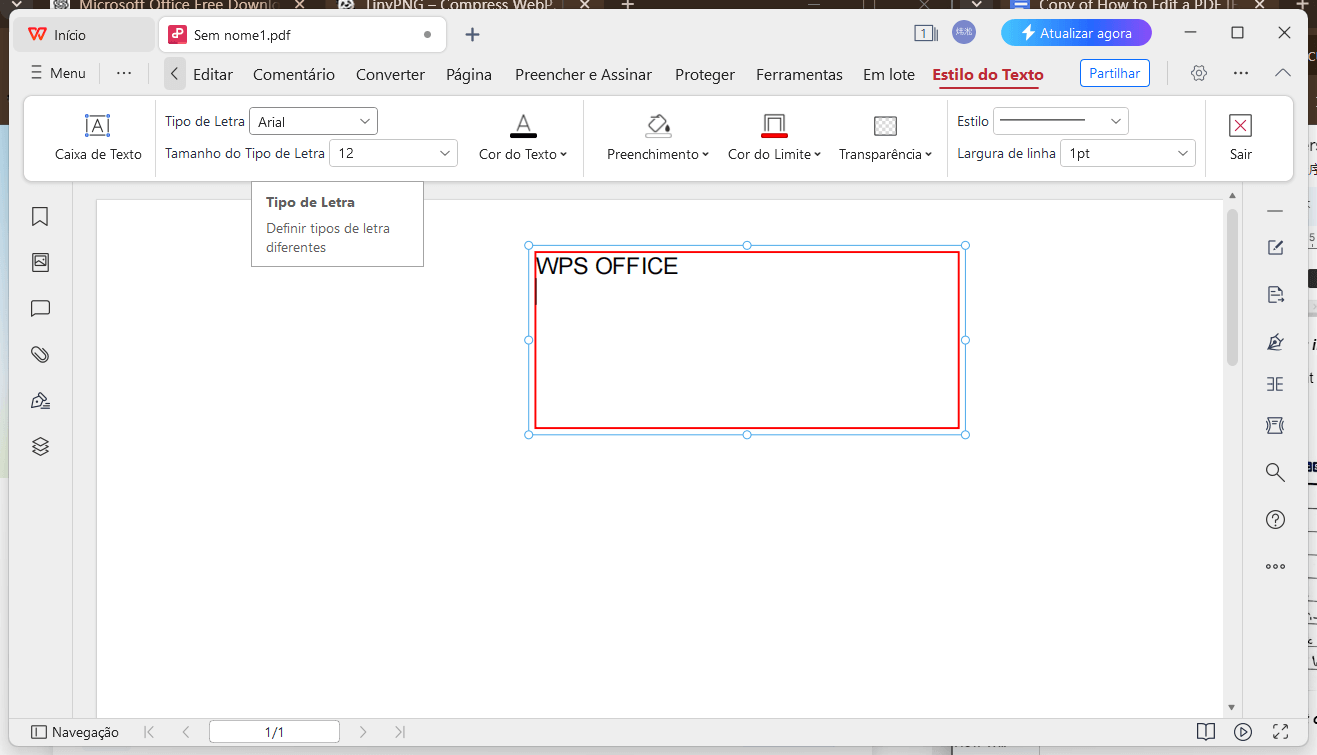
Task: Collapse the ribbon with the top-right chevron
Action: click(1283, 73)
